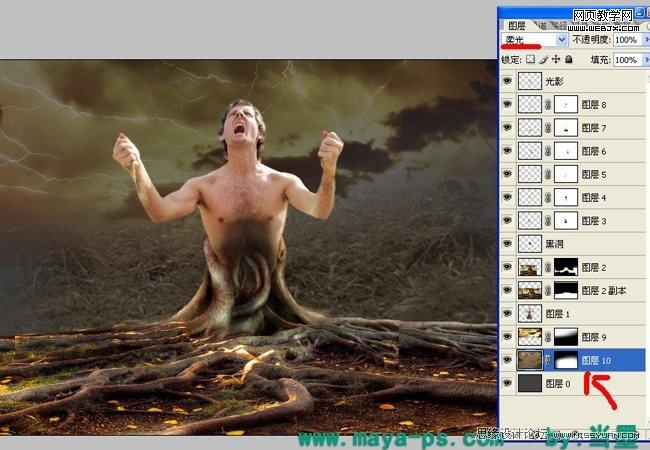Open the 填充 fill slider arrow
This screenshot has height=450, width=650.
[646, 60]
